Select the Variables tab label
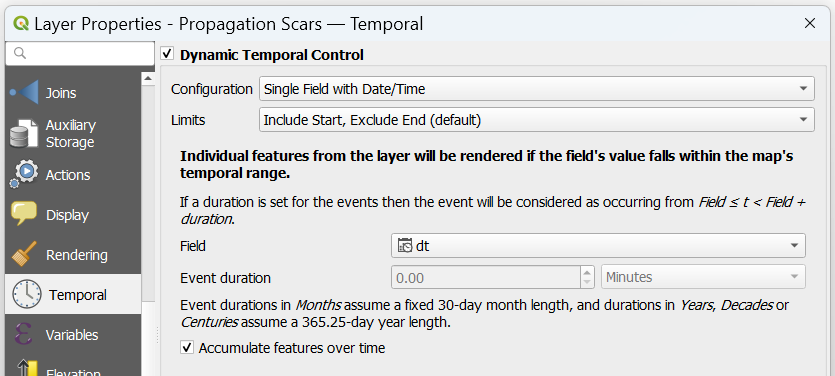Image resolution: width=835 pixels, height=376 pixels. pyautogui.click(x=72, y=335)
